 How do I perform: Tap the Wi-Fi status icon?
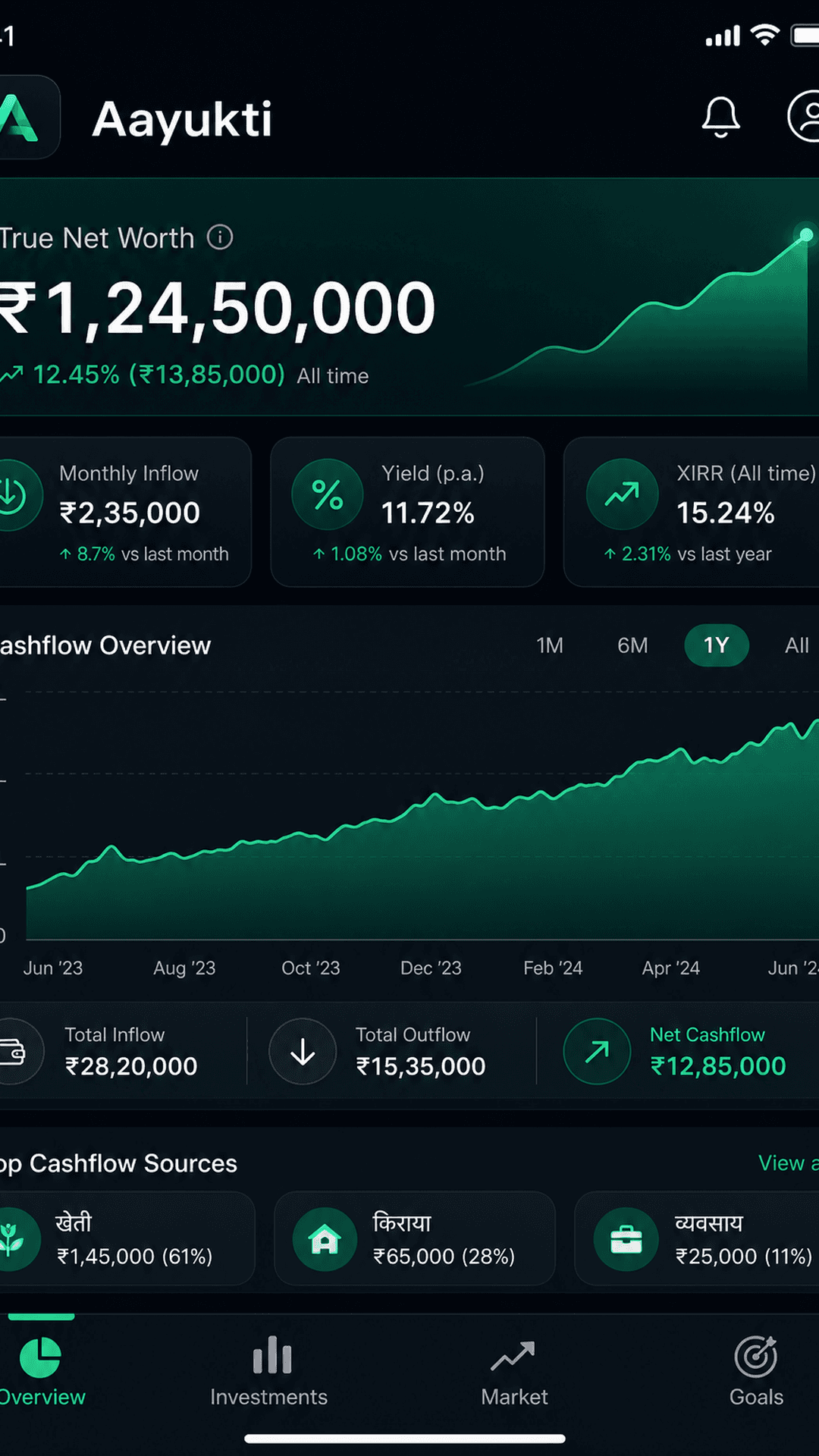pos(765,34)
